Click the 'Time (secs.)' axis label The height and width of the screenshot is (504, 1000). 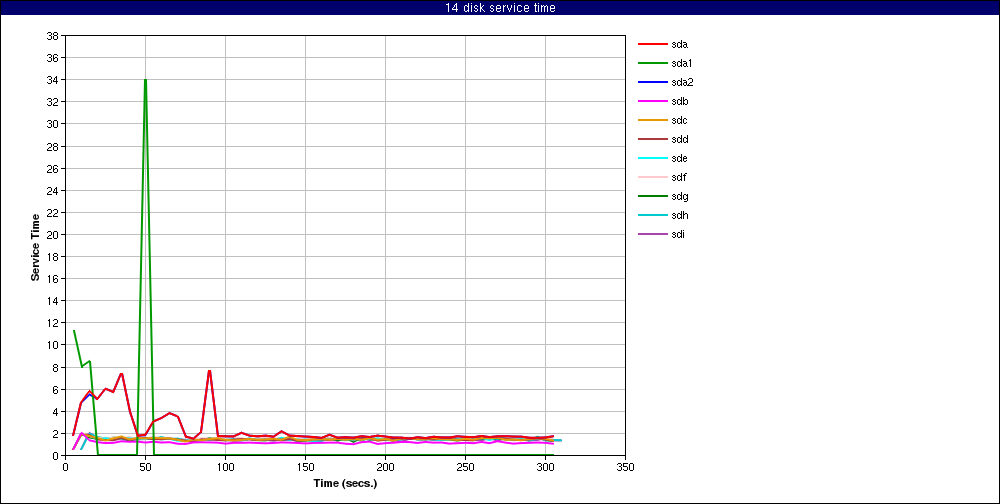pyautogui.click(x=345, y=483)
